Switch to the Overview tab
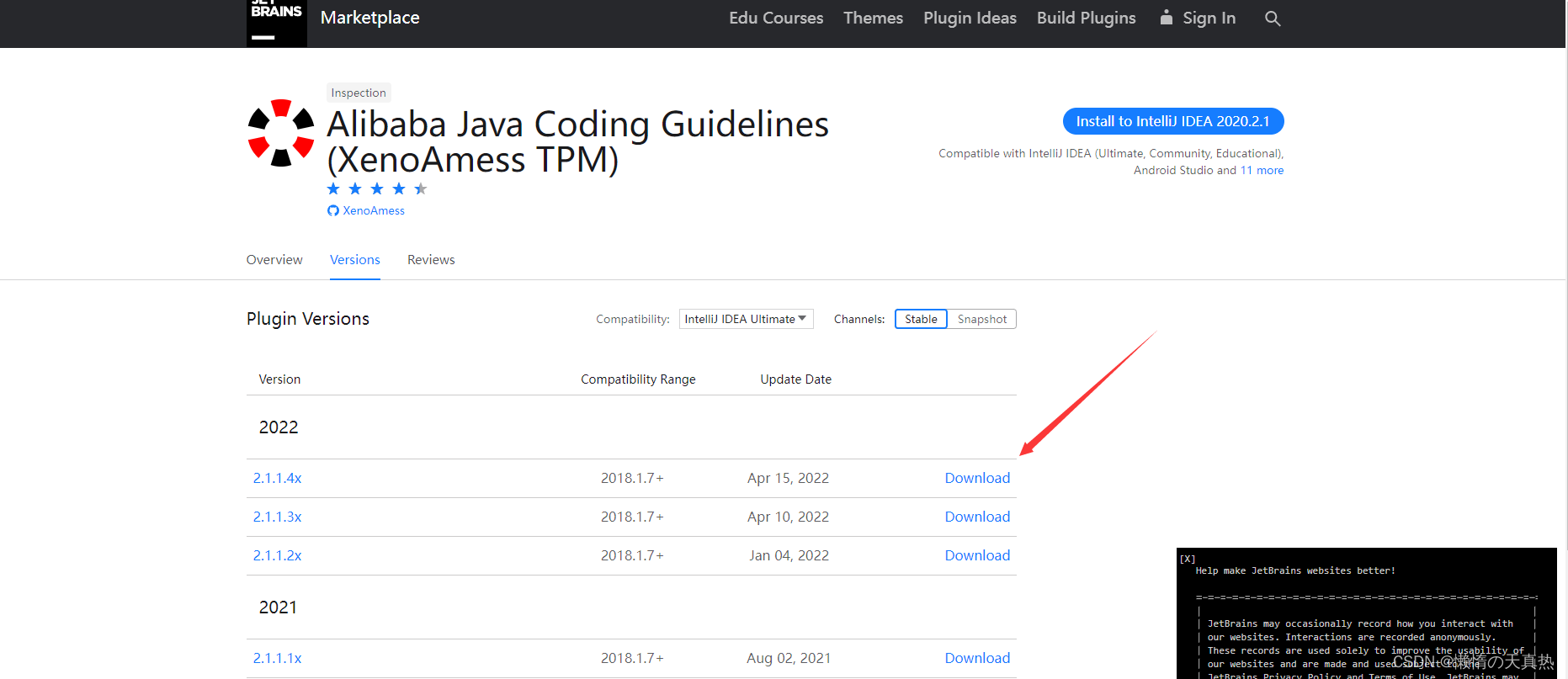The width and height of the screenshot is (1568, 679). click(x=274, y=260)
